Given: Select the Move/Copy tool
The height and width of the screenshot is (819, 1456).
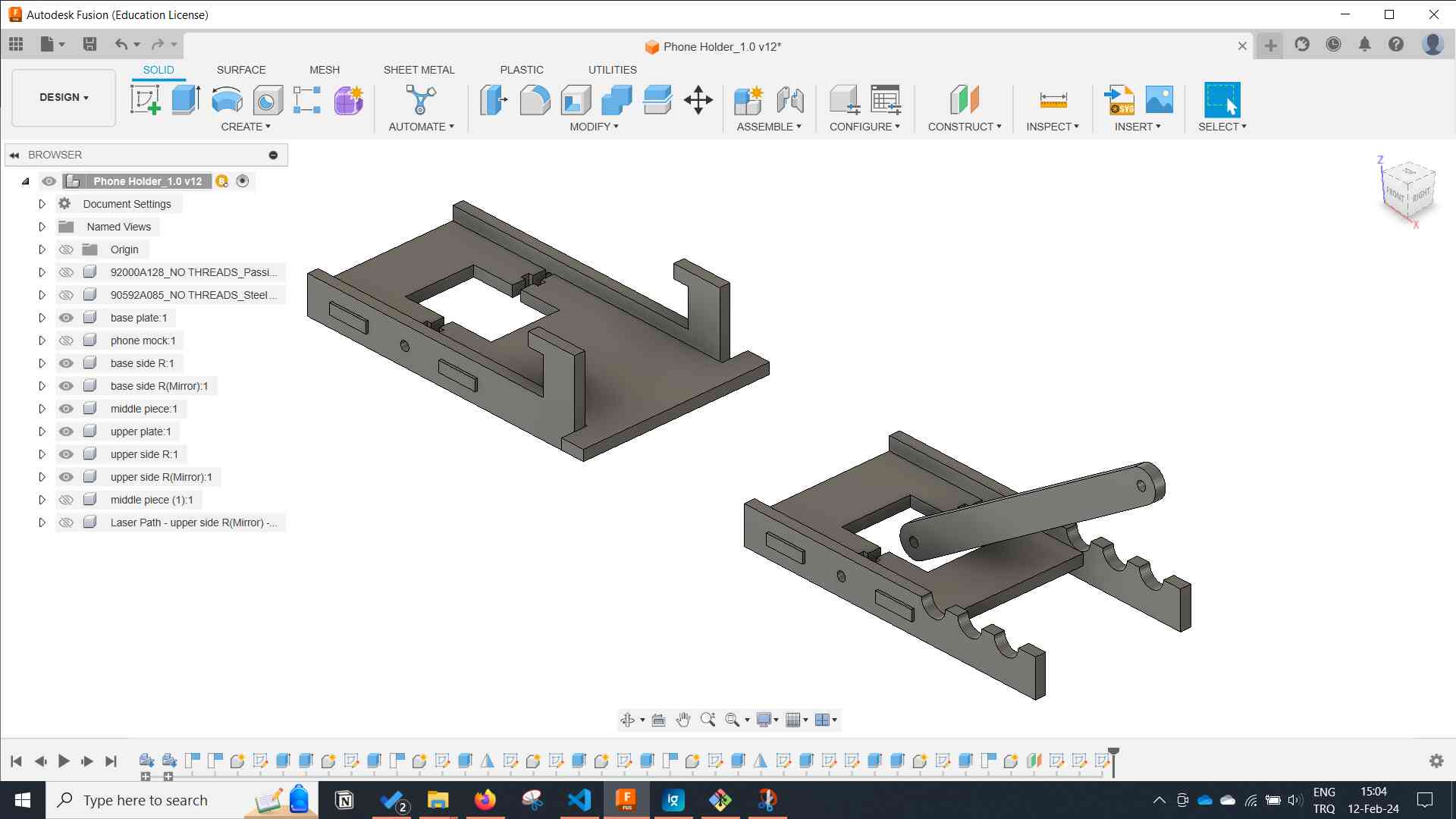Looking at the screenshot, I should coord(698,99).
